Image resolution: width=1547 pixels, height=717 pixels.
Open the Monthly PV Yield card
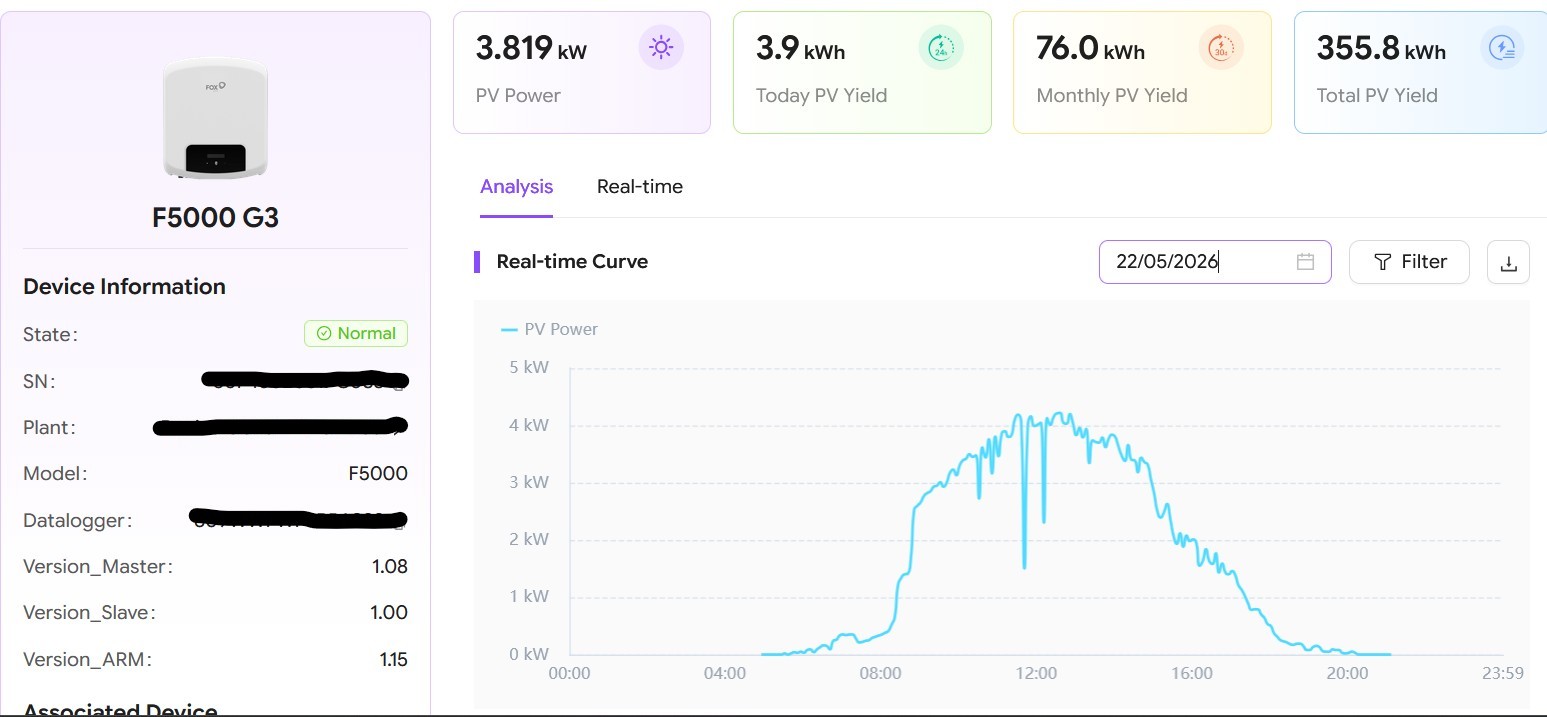tap(1142, 72)
